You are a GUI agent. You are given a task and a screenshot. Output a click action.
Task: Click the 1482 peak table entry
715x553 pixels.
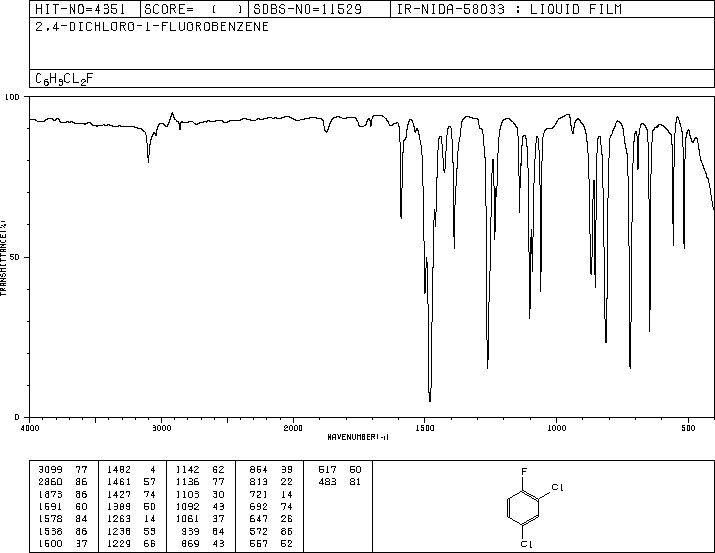tap(131, 470)
